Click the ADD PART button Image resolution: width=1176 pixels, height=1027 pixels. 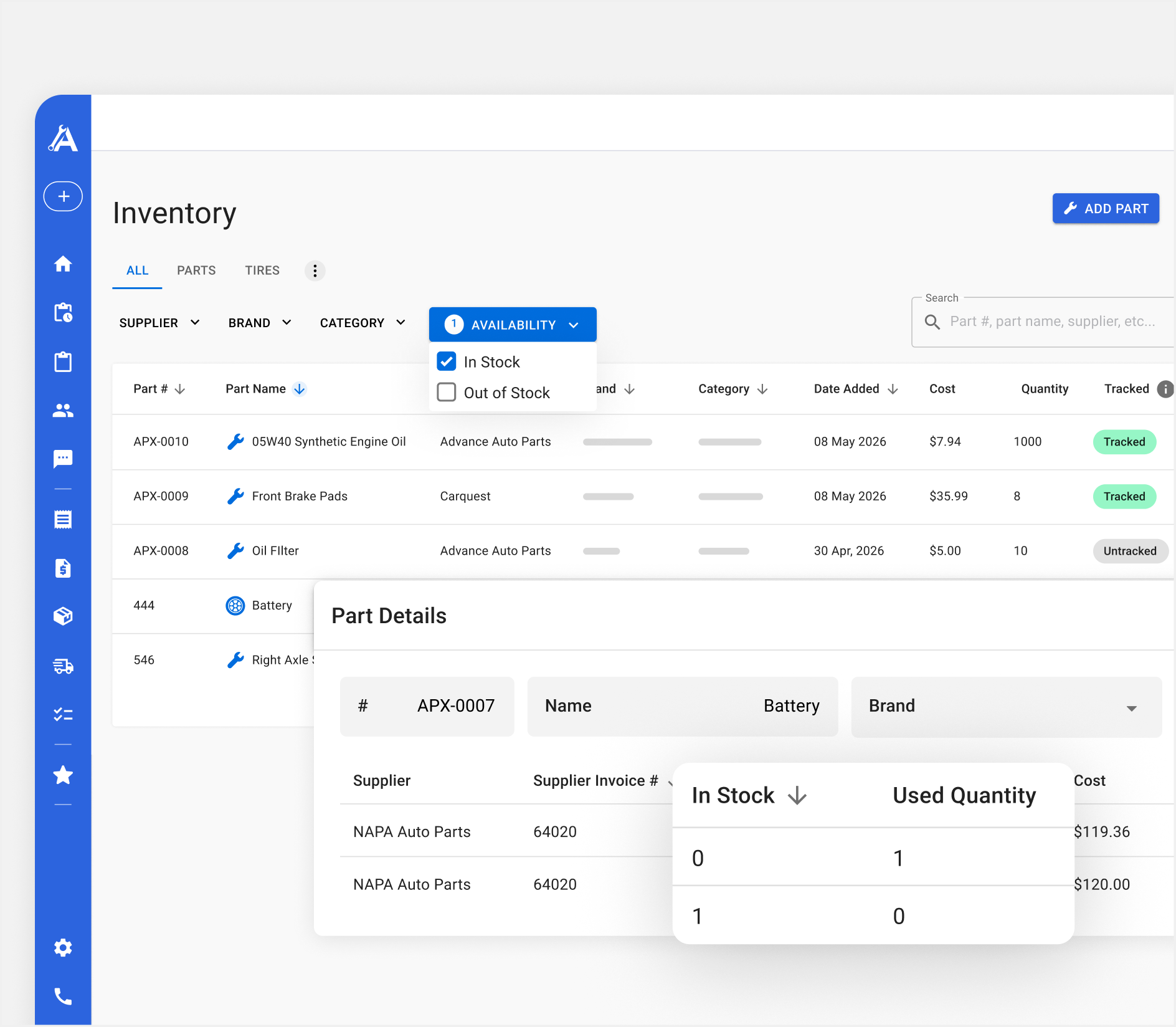point(1106,208)
